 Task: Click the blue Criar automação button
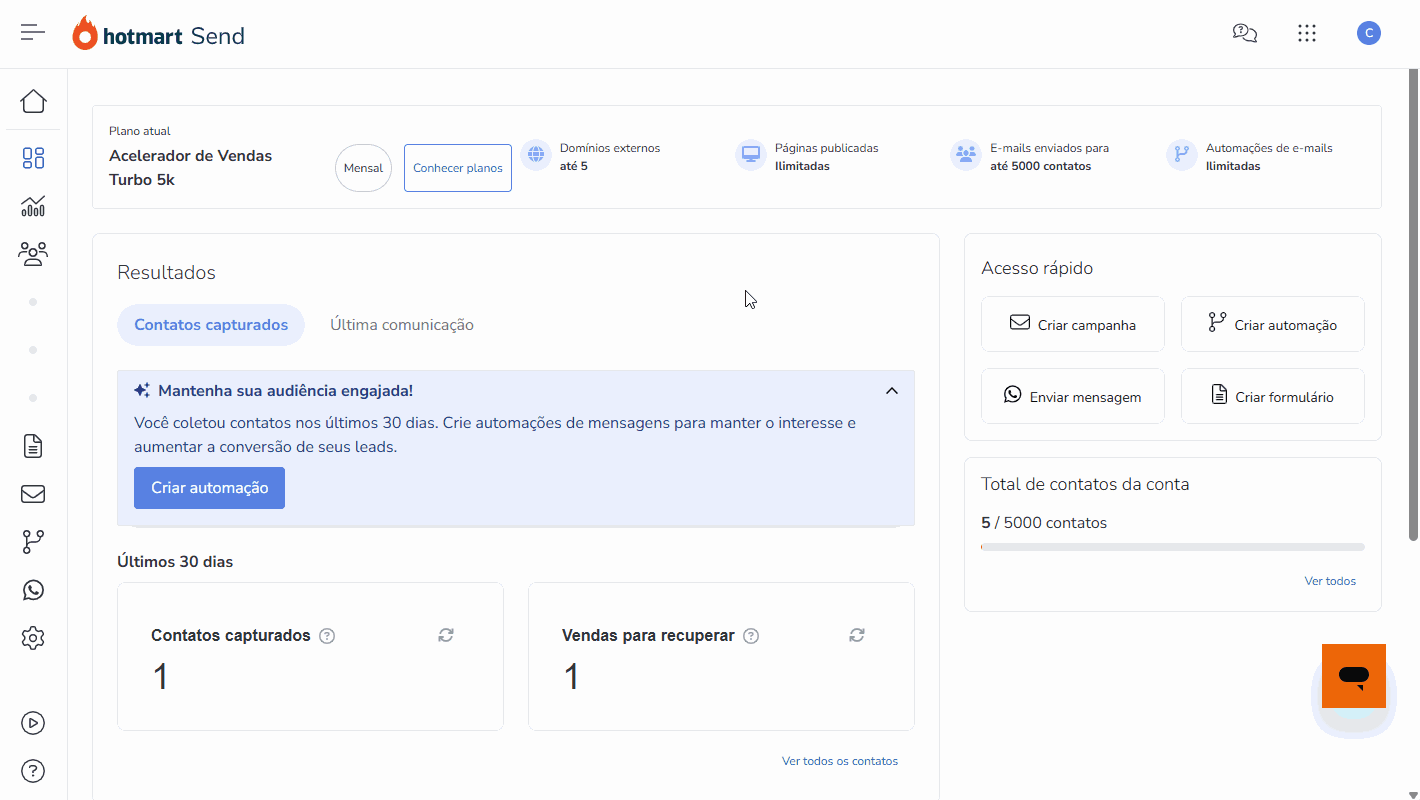[x=209, y=488]
